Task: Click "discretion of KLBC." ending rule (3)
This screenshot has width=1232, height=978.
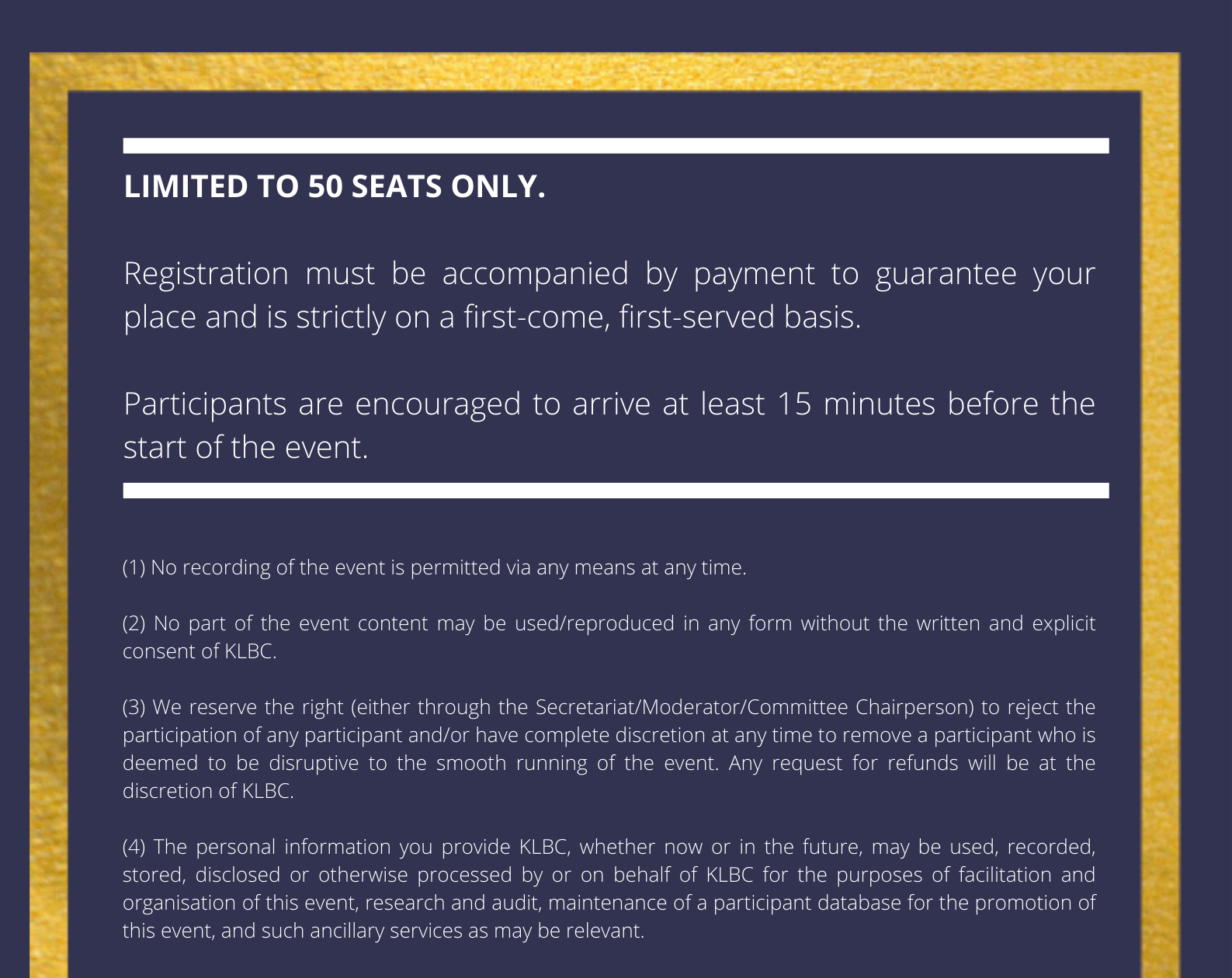Action: [208, 791]
